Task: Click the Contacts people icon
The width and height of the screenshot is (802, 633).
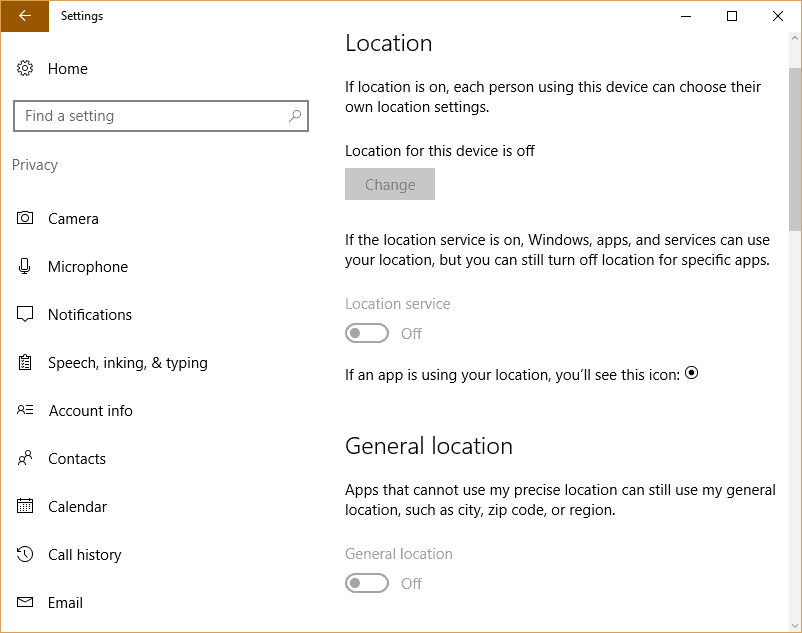Action: coord(25,458)
